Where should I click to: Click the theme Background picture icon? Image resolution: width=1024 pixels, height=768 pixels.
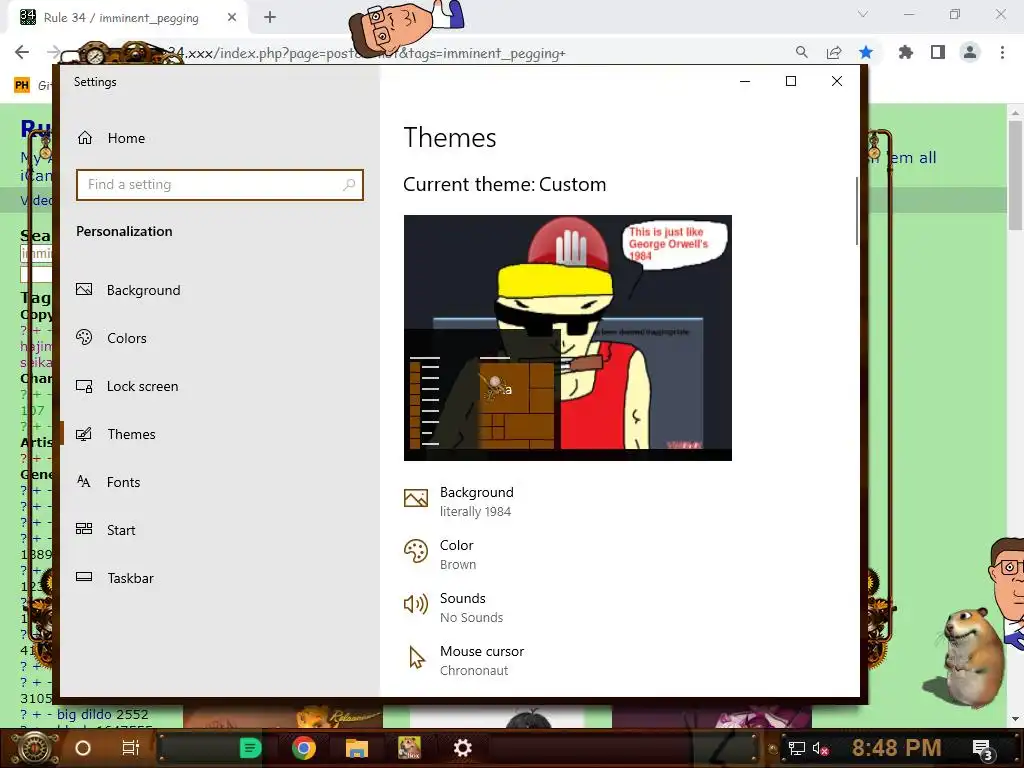point(416,498)
